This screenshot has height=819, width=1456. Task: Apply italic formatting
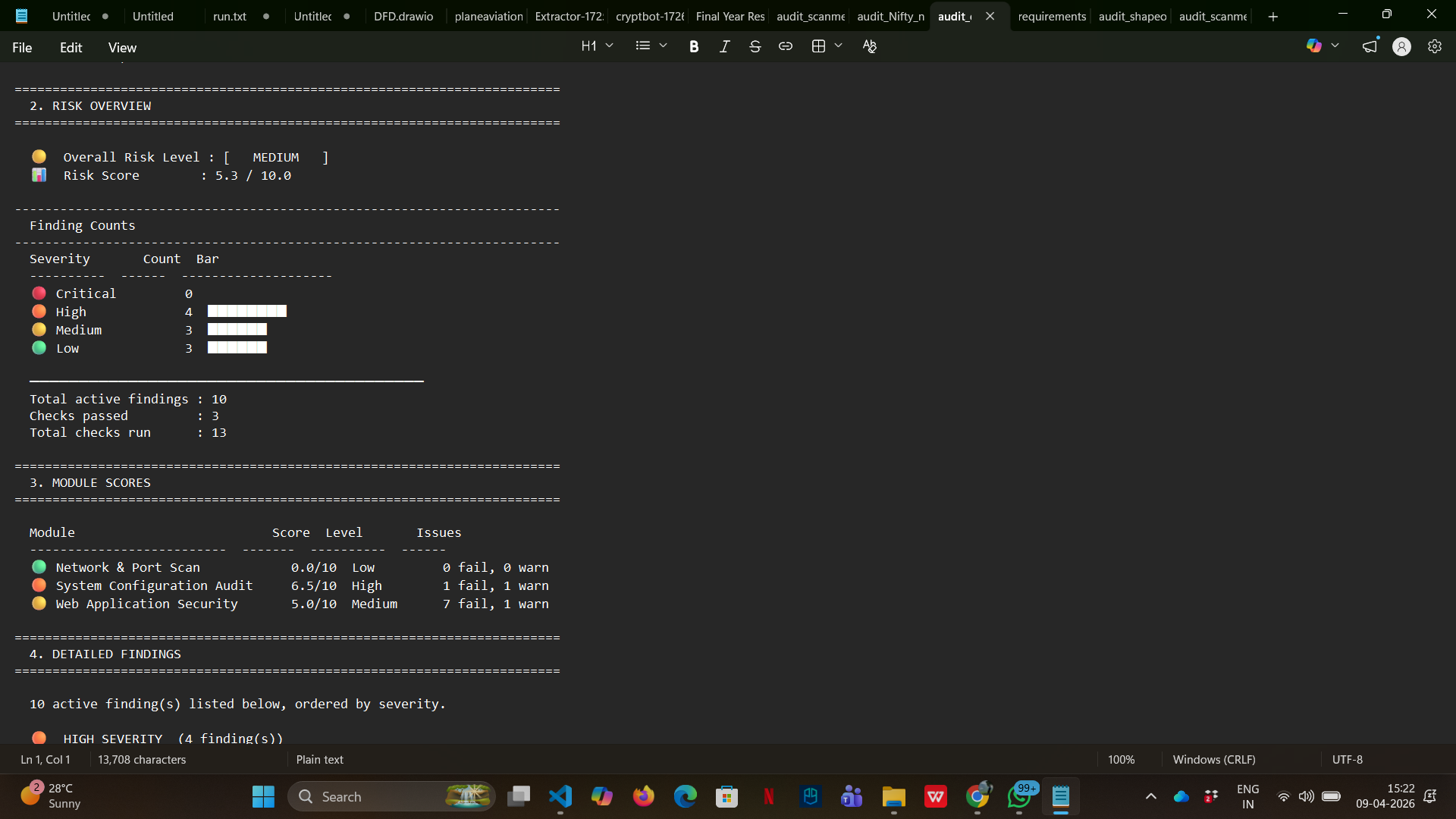[724, 46]
